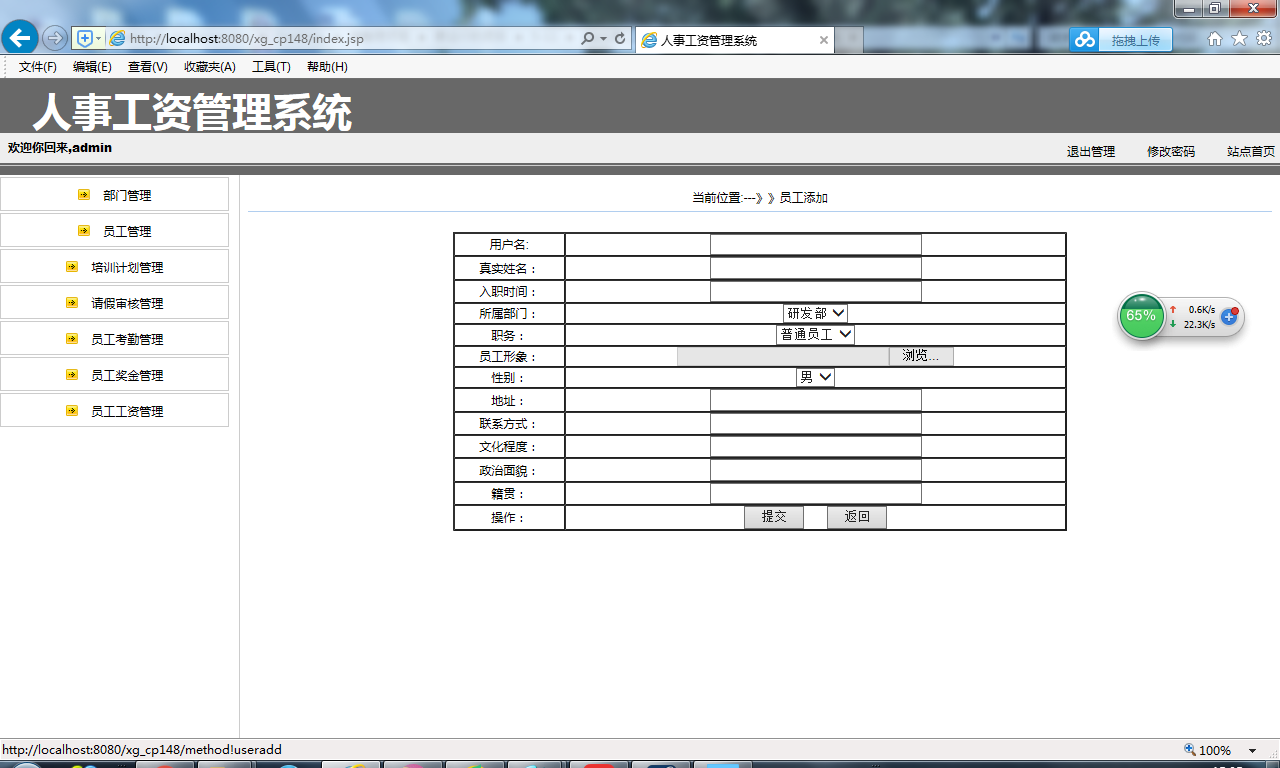Click the 浏览... browse button

921,356
